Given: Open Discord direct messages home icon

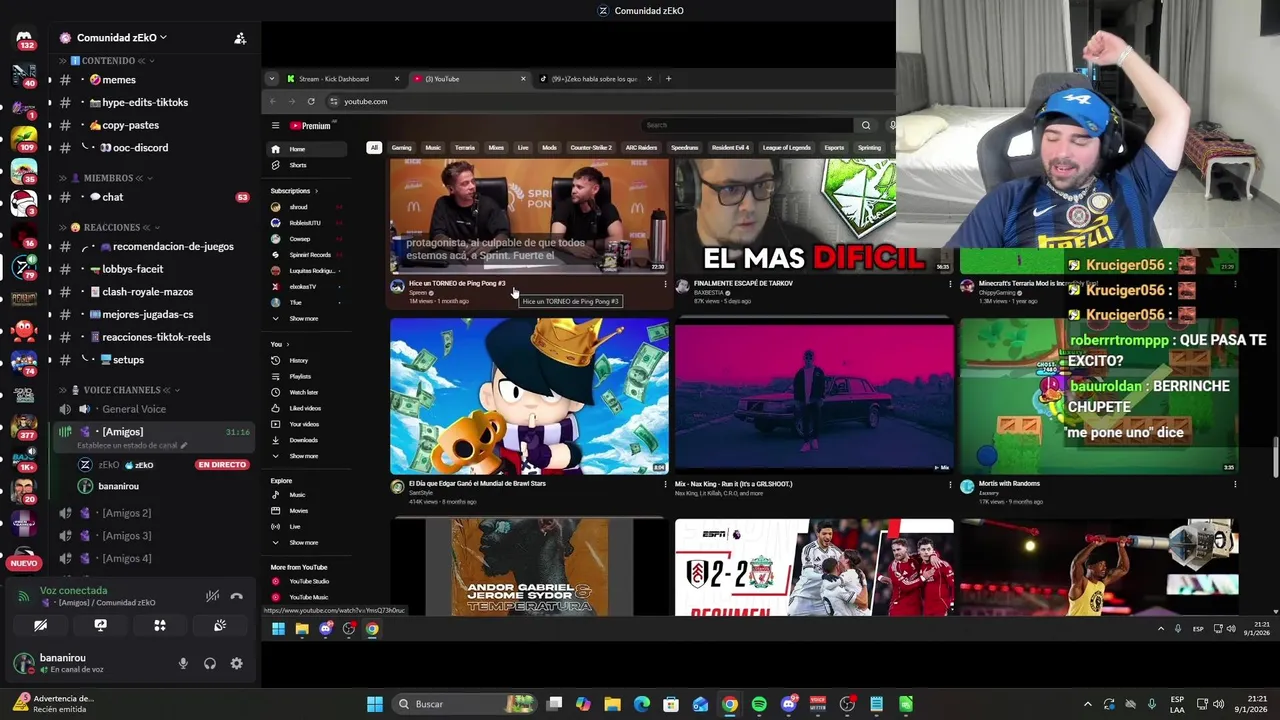Looking at the screenshot, I should coord(24,38).
